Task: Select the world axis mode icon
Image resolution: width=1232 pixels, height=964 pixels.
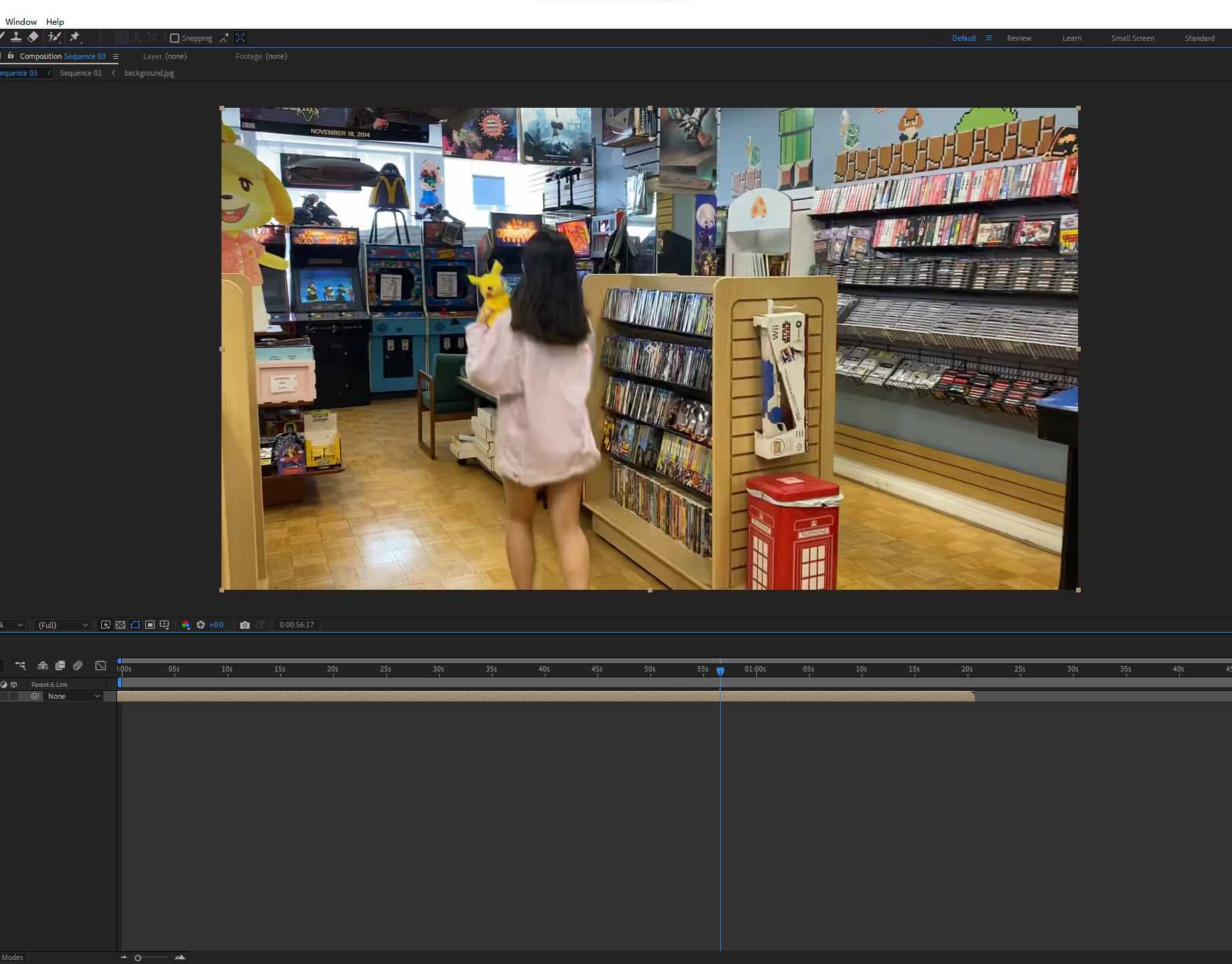Action: click(x=136, y=37)
